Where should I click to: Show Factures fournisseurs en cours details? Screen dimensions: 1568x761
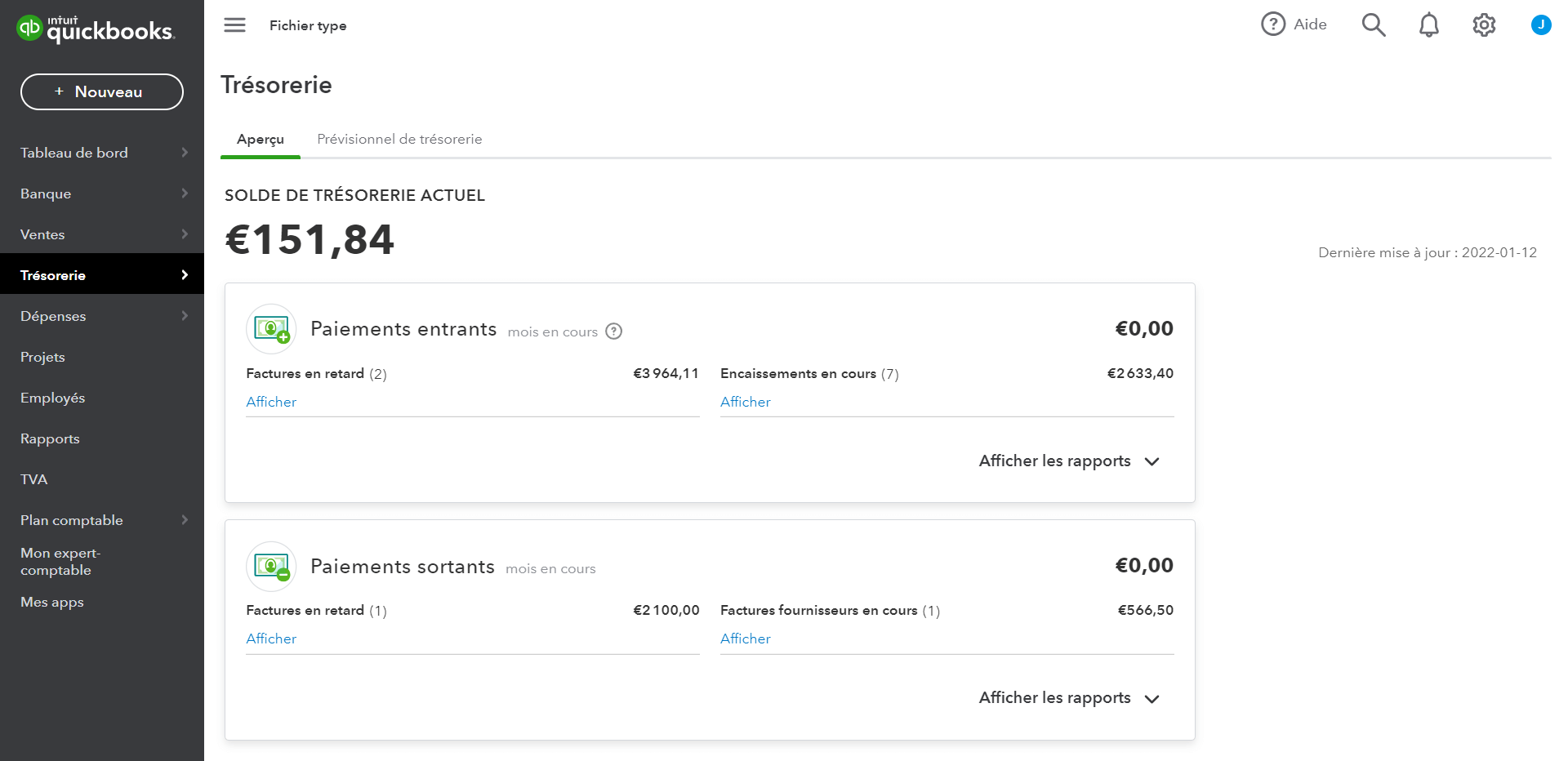coord(745,639)
